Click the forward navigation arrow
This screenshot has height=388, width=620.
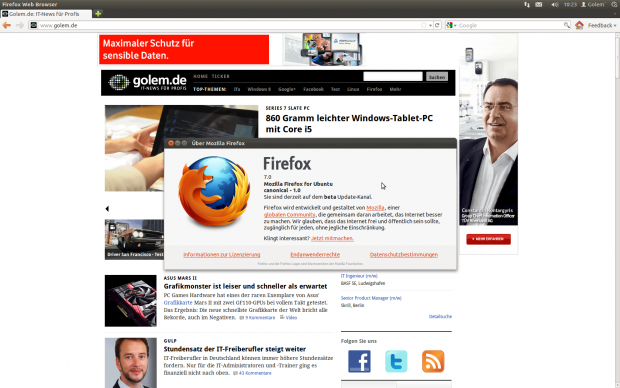[20, 25]
